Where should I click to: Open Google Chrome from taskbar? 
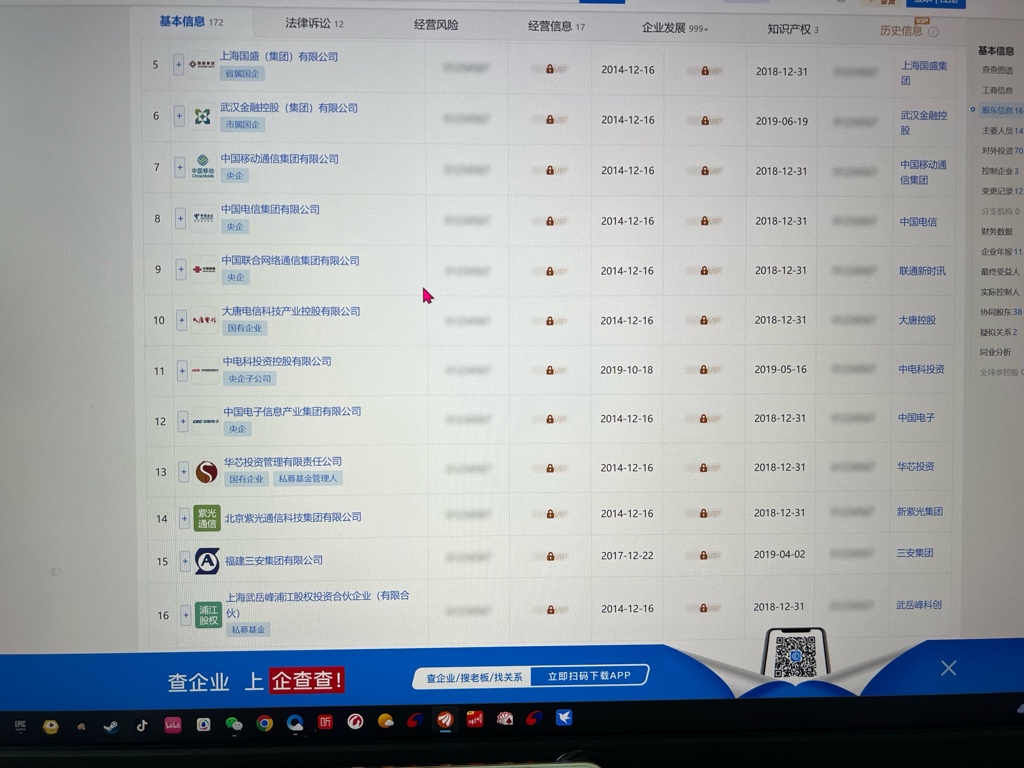264,724
